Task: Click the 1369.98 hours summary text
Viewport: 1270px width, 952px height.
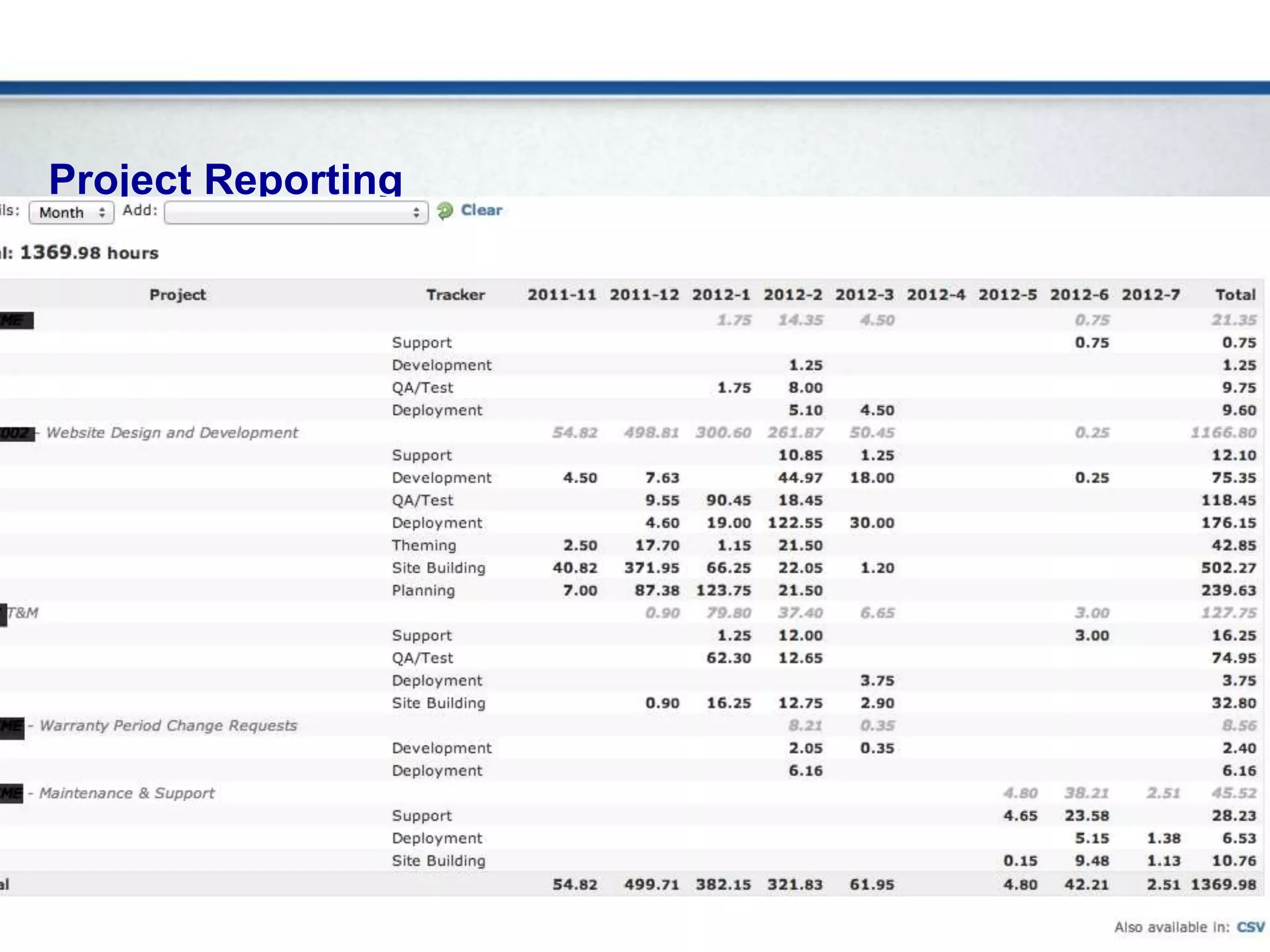Action: tap(89, 253)
